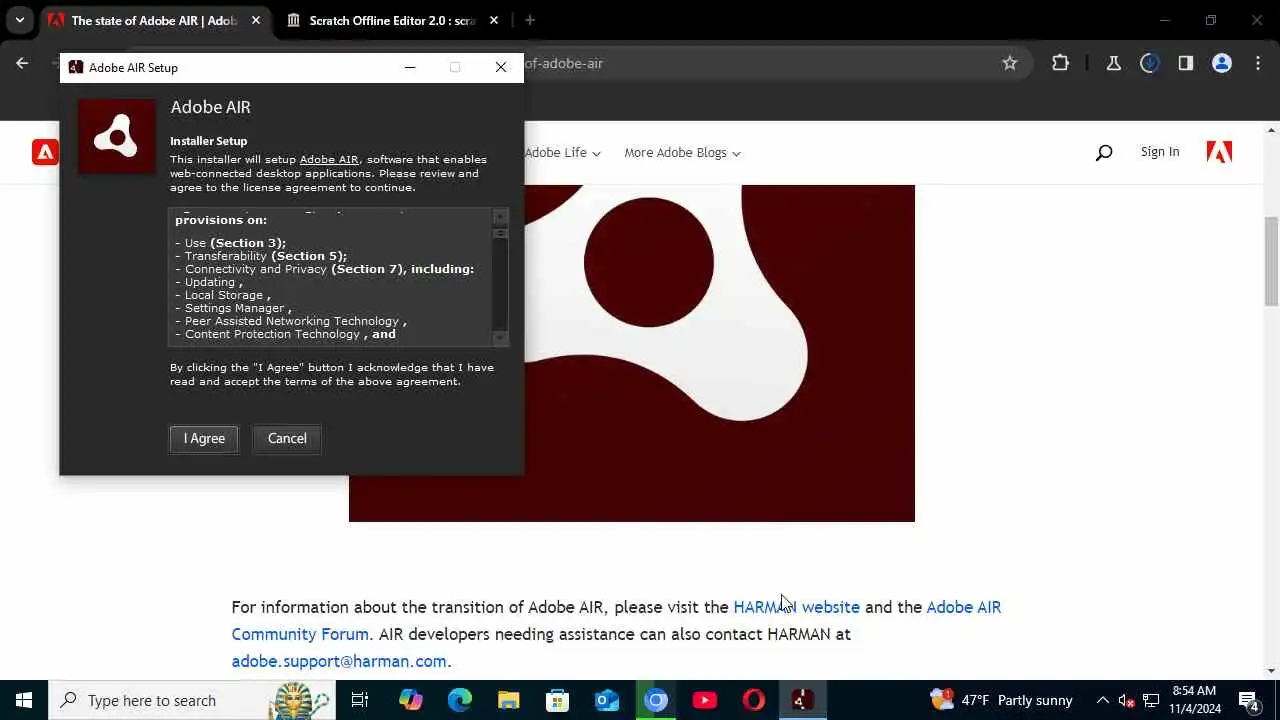Image resolution: width=1280 pixels, height=720 pixels.
Task: Expand the More Adobe Blogs menu
Action: (682, 153)
